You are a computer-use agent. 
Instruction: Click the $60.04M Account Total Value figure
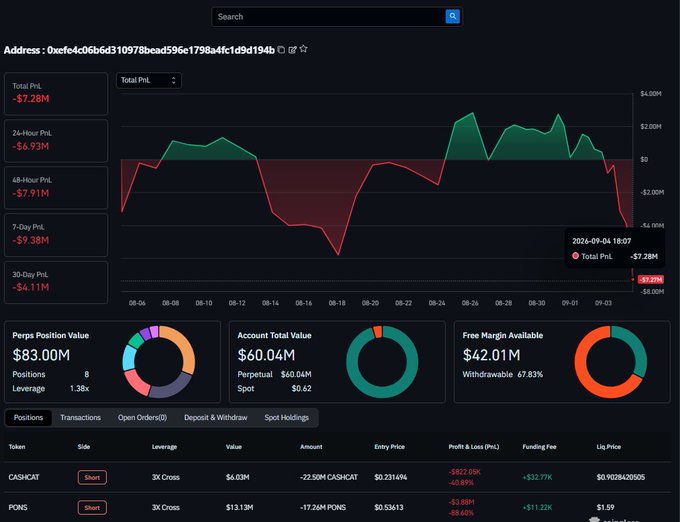click(266, 355)
